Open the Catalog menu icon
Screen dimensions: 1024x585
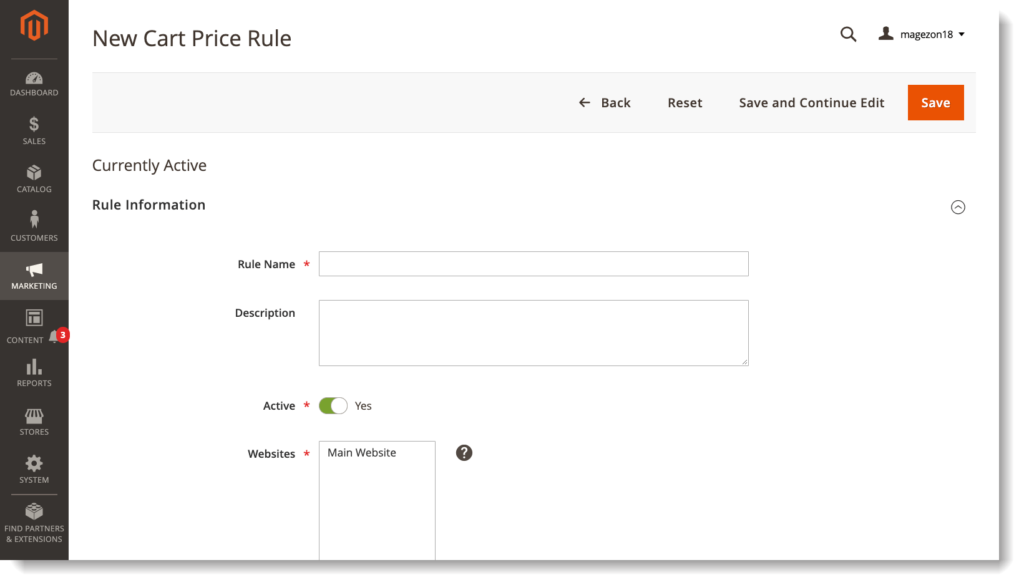tap(34, 173)
